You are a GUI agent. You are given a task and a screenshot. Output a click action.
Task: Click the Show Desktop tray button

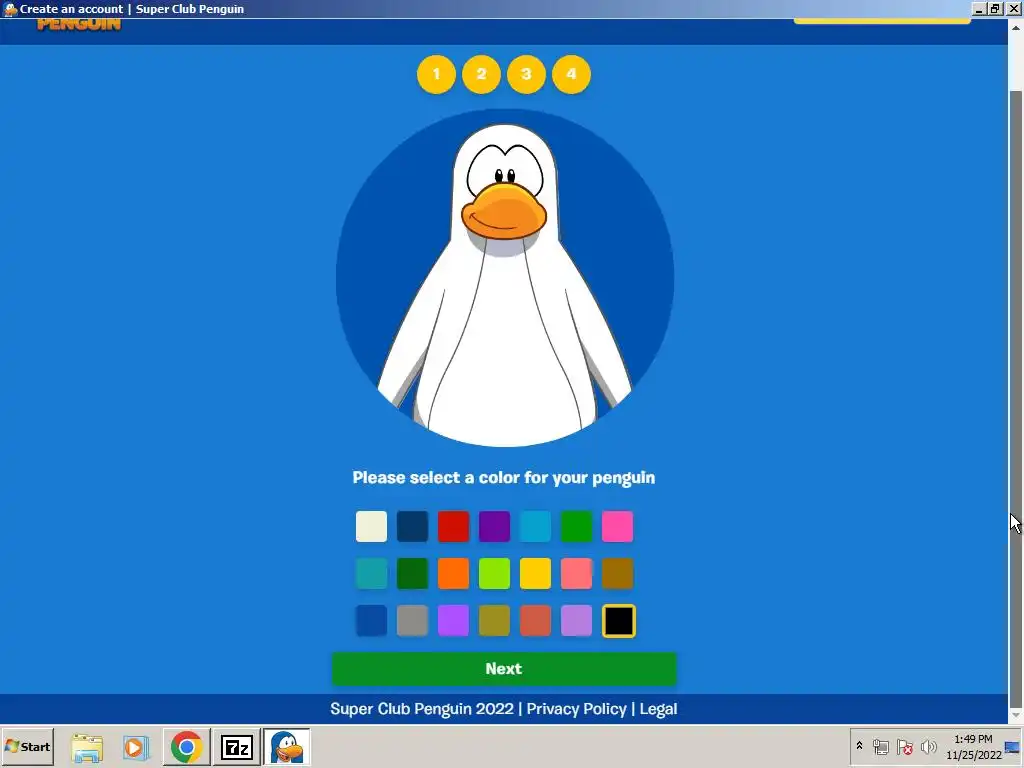(x=1013, y=746)
